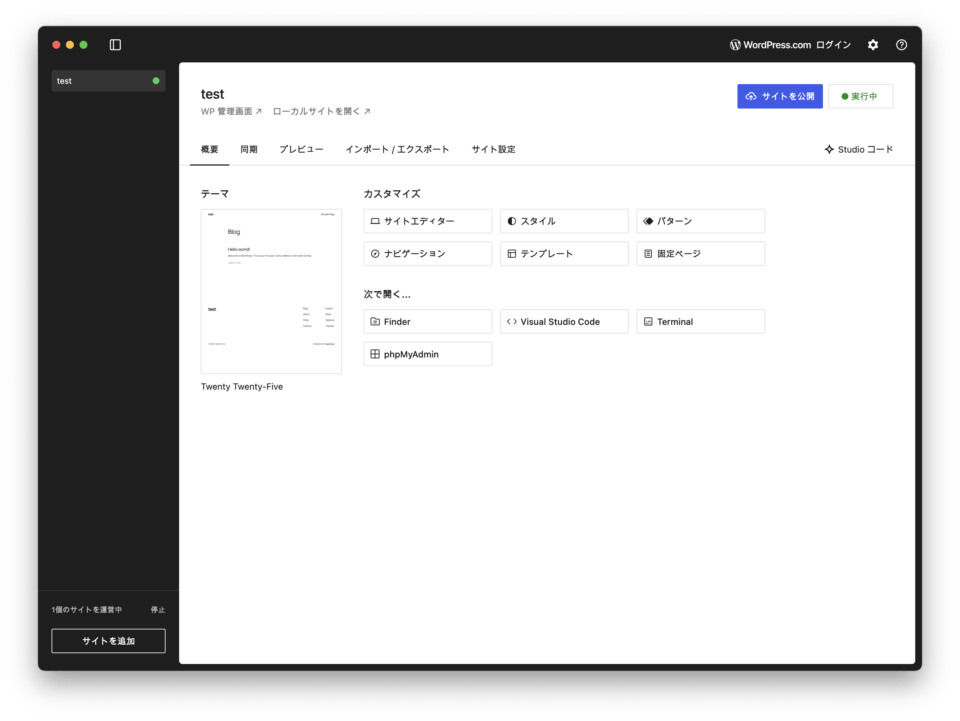This screenshot has width=960, height=721.
Task: Click the WordPress logo icon
Action: tap(735, 45)
